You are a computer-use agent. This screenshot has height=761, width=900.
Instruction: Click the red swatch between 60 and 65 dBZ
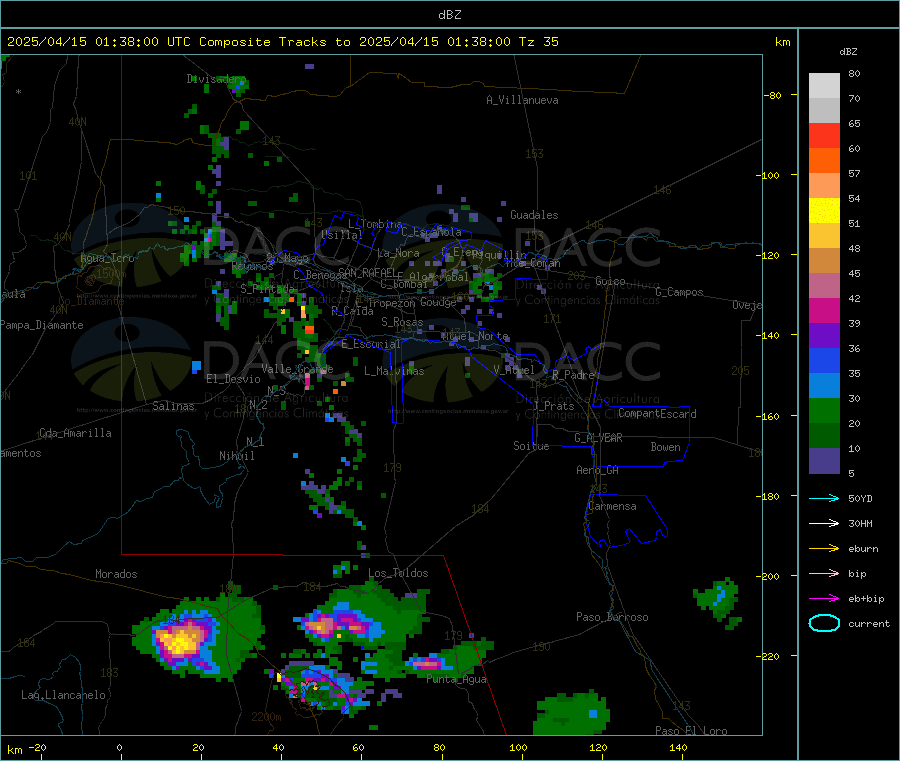click(x=824, y=135)
